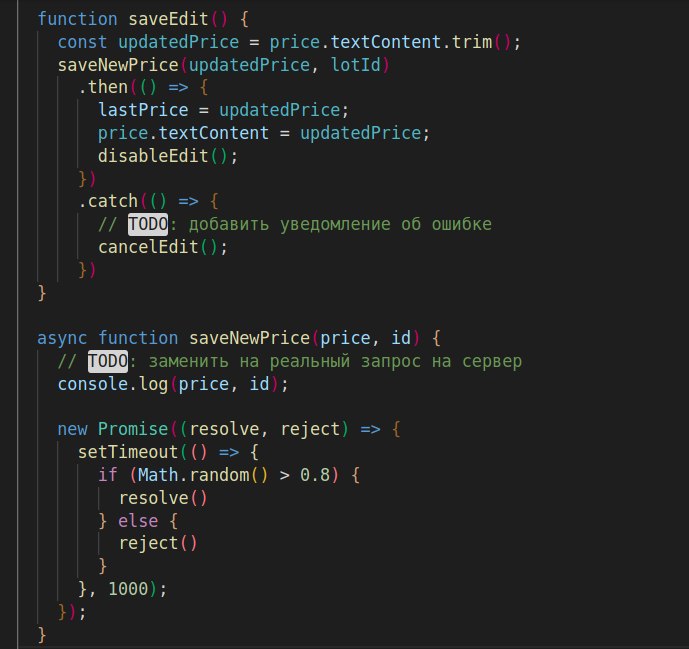Viewport: 689px width, 649px height.
Task: Click the 'disableEdit' call
Action: 153,156
